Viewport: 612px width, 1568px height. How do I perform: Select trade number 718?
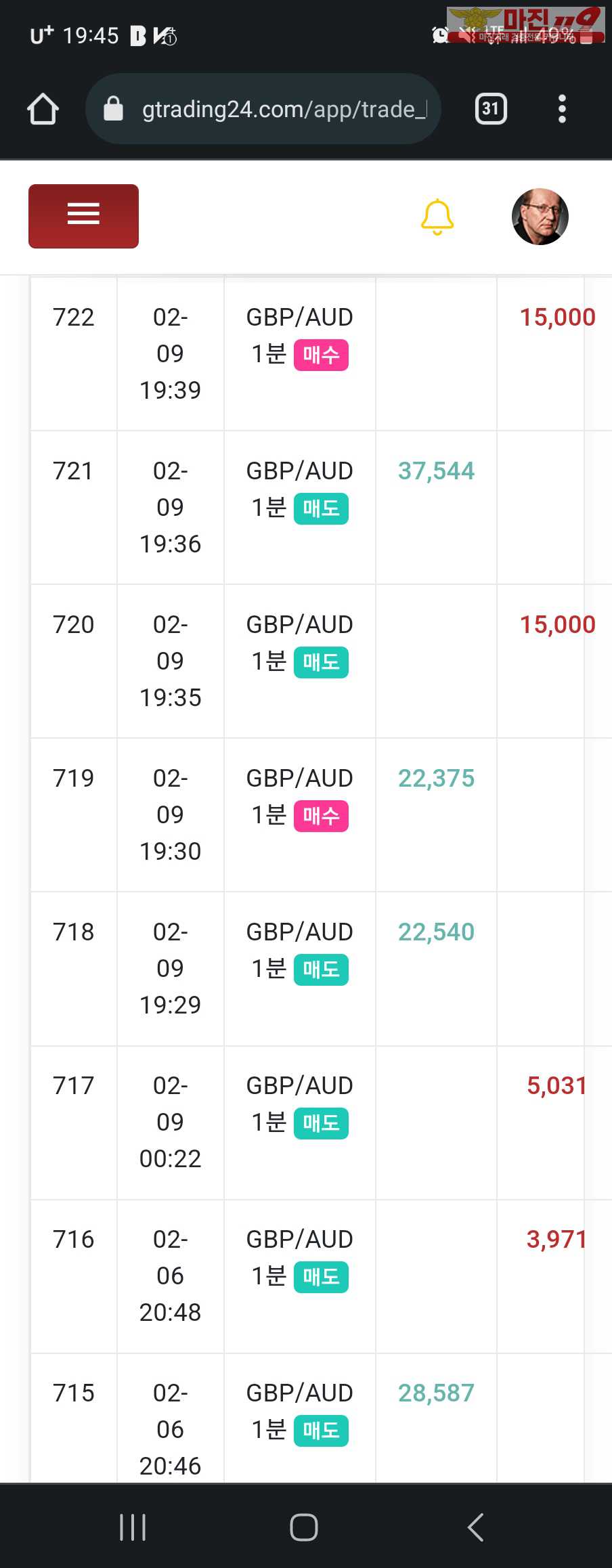[x=74, y=932]
